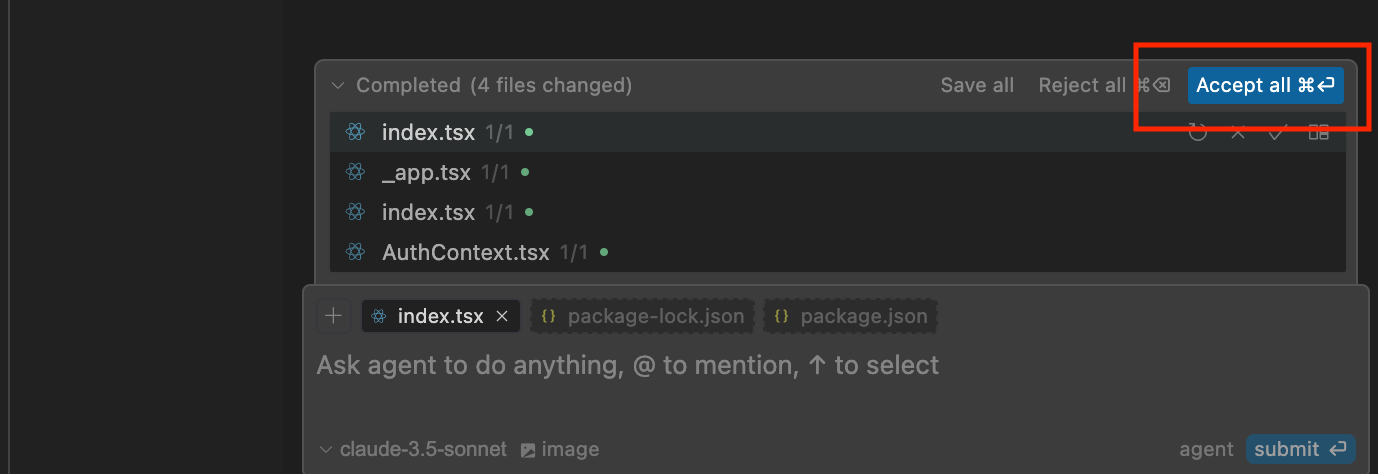The height and width of the screenshot is (474, 1378).
Task: Open the diff view icon for index.tsx
Action: pos(1319,132)
